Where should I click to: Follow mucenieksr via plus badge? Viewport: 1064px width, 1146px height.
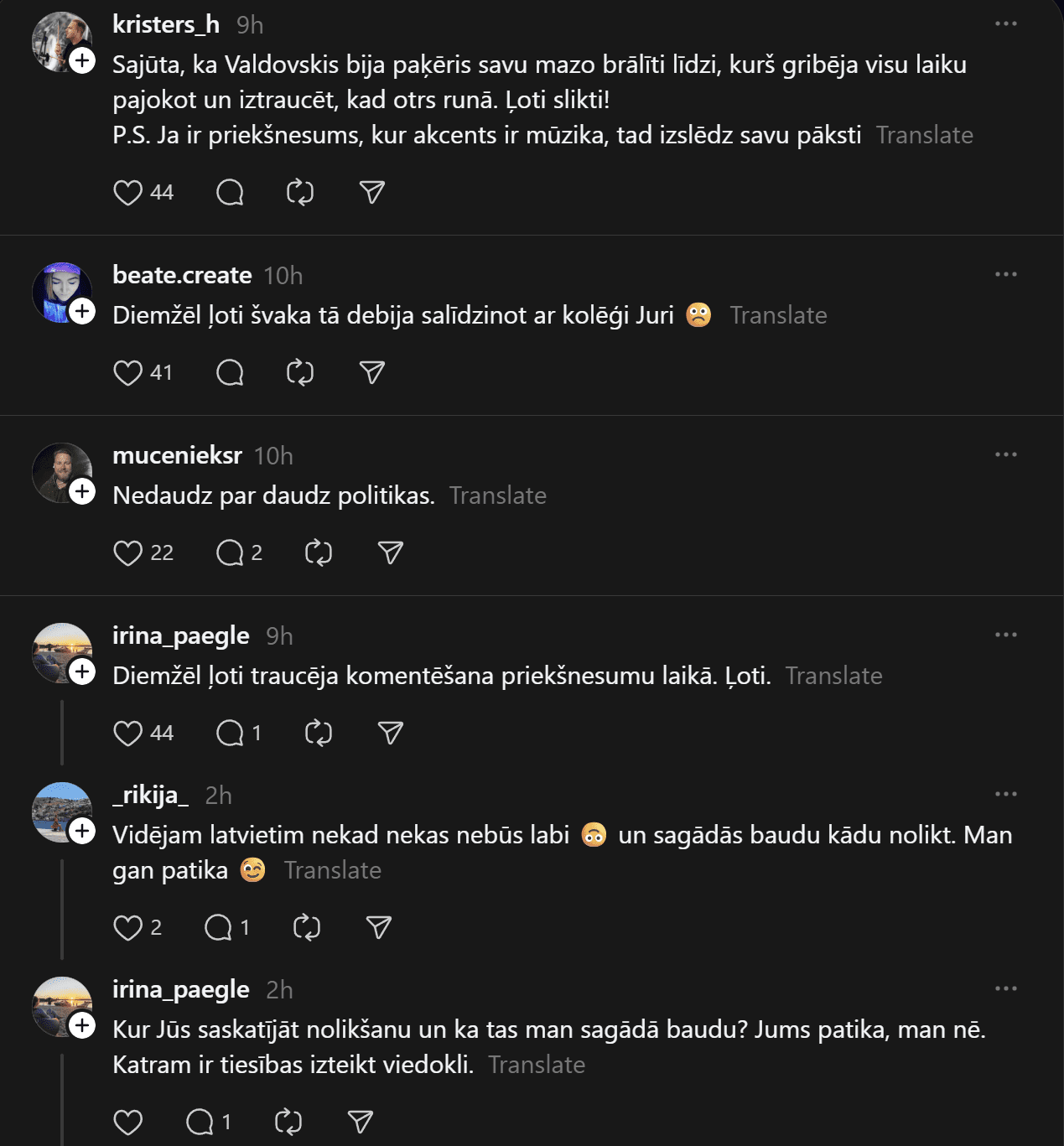coord(82,491)
